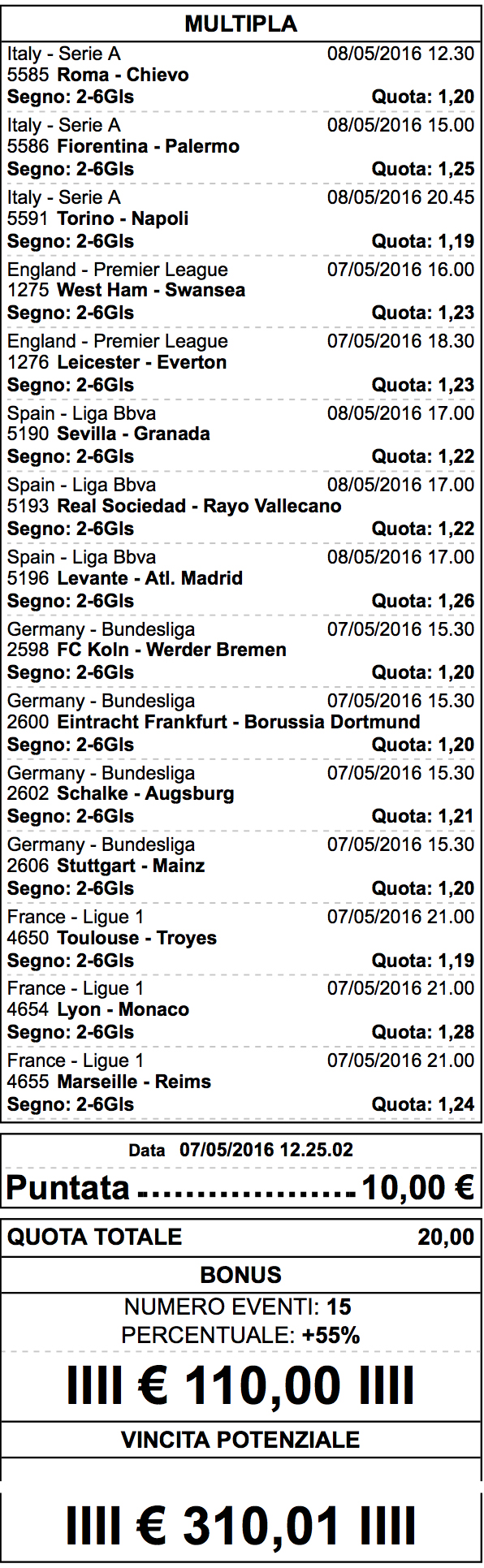Select the Fiorentina - Palermo match row

(241, 147)
